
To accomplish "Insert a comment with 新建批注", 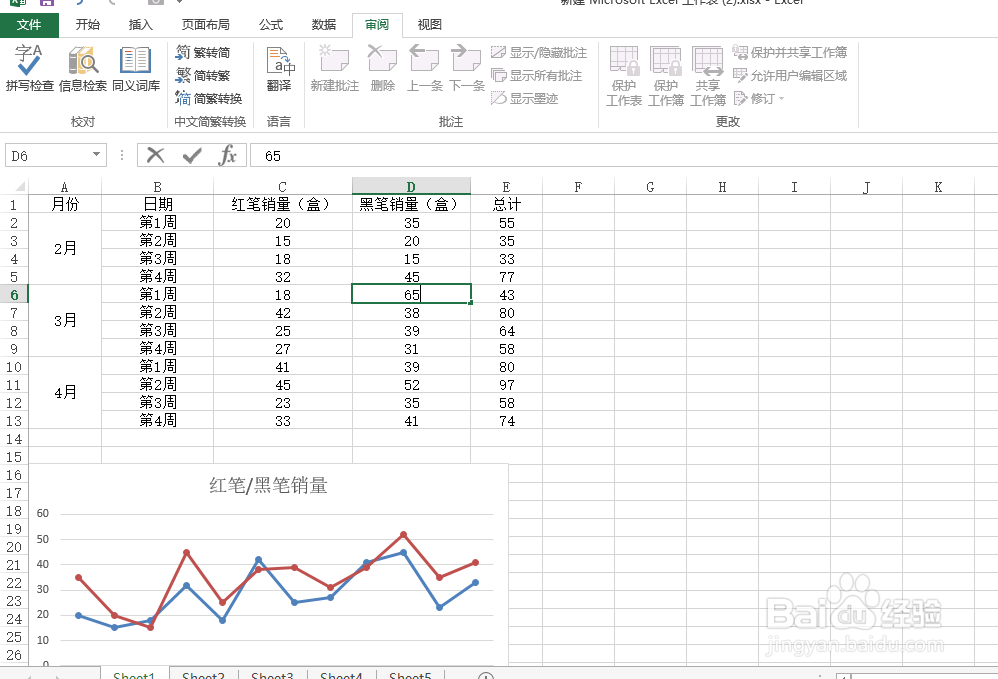I will (334, 72).
